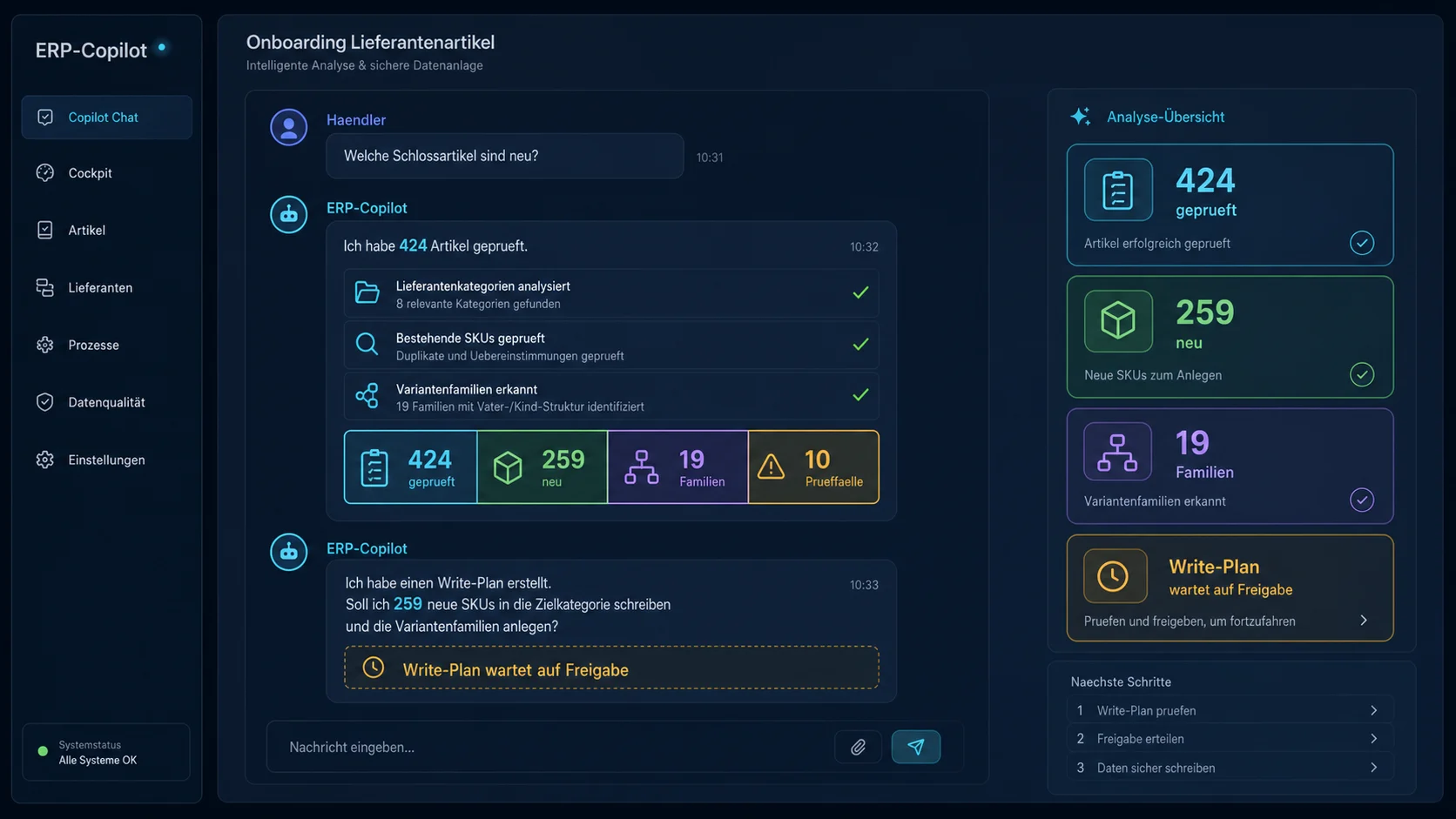Click the first ERP-Copilot robot avatar
The image size is (1456, 819).
point(288,214)
